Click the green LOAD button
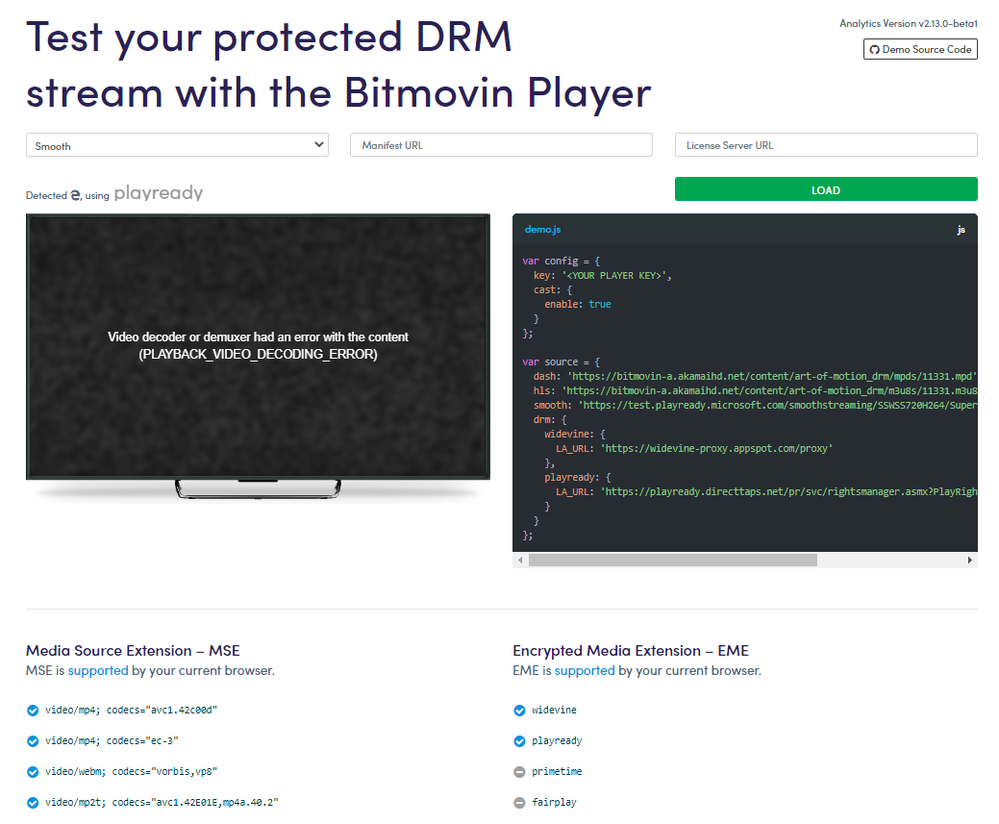 pyautogui.click(x=826, y=189)
